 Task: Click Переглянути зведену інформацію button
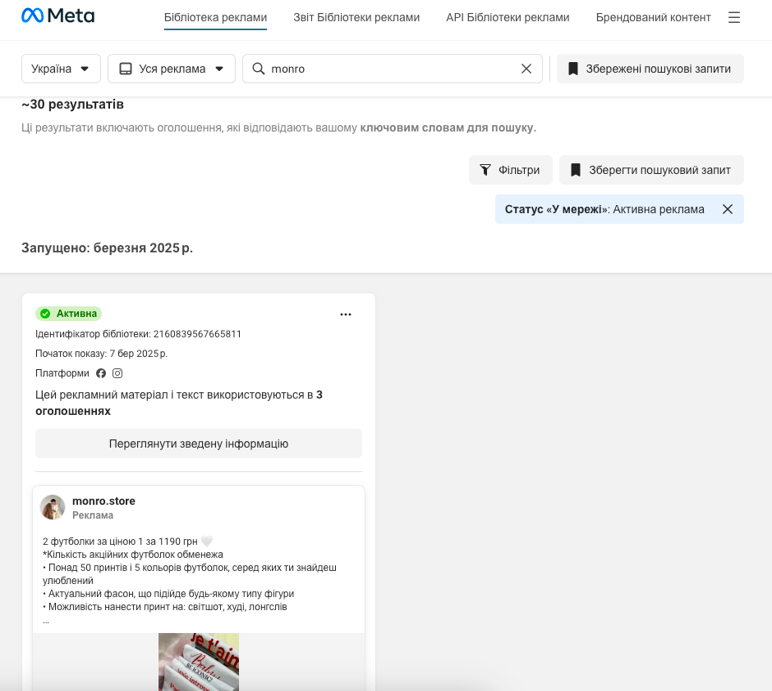tap(198, 444)
